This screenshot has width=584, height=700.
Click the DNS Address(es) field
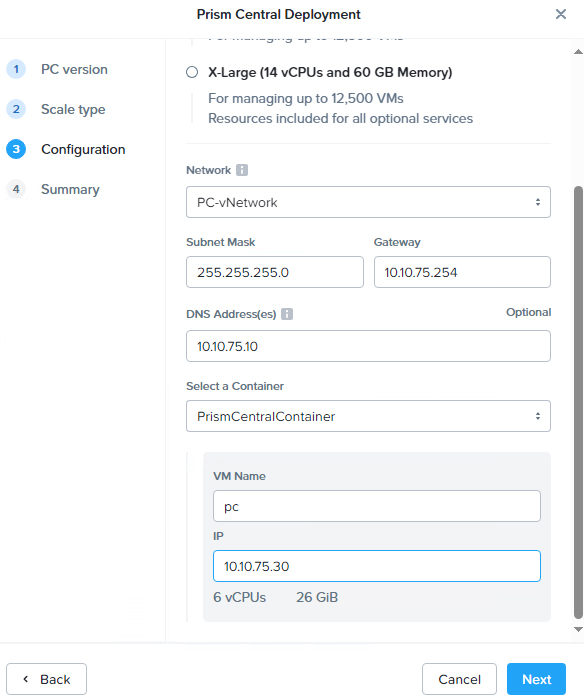coord(368,346)
